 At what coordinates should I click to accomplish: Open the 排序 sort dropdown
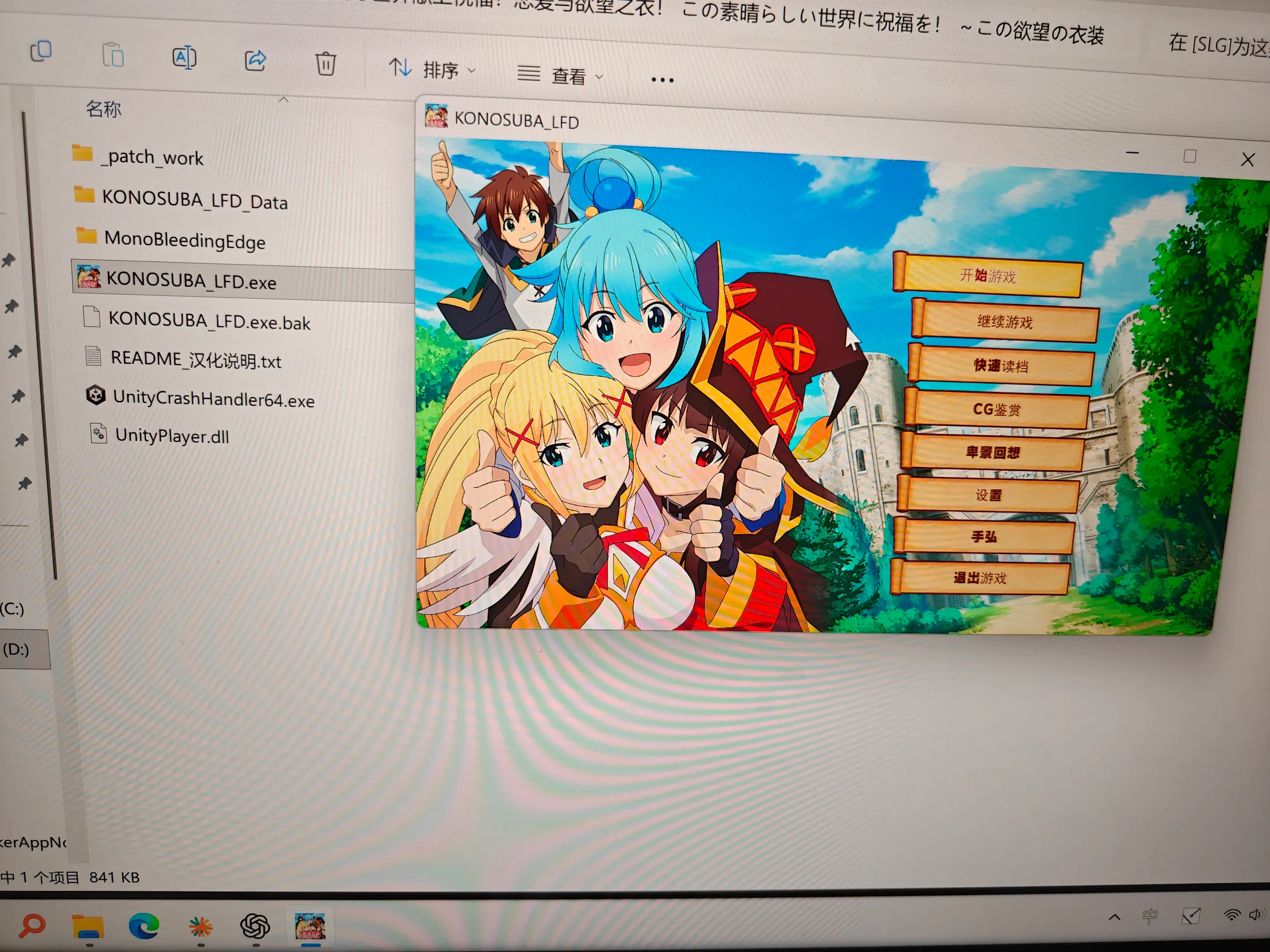pos(433,69)
